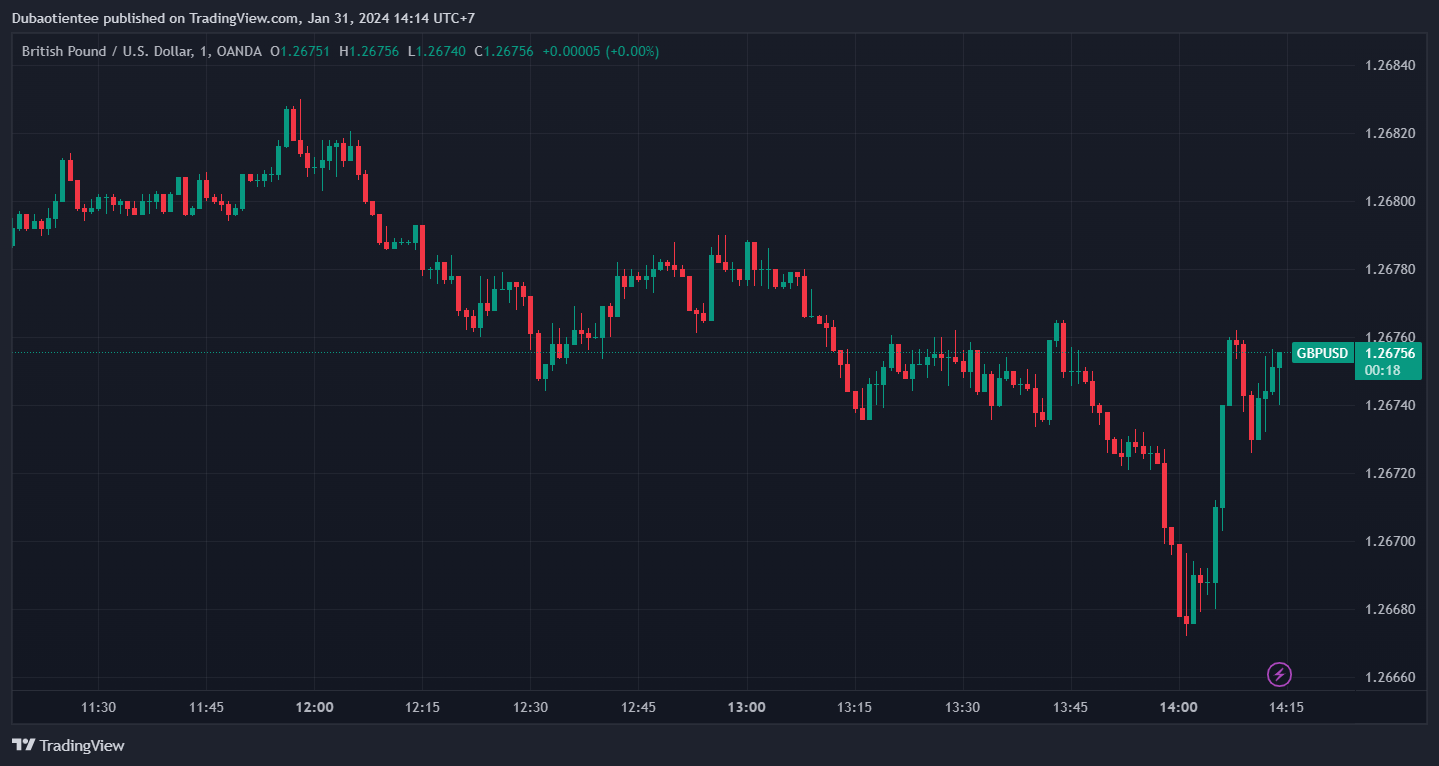
Task: Click the 12:00 time axis label
Action: click(x=314, y=707)
